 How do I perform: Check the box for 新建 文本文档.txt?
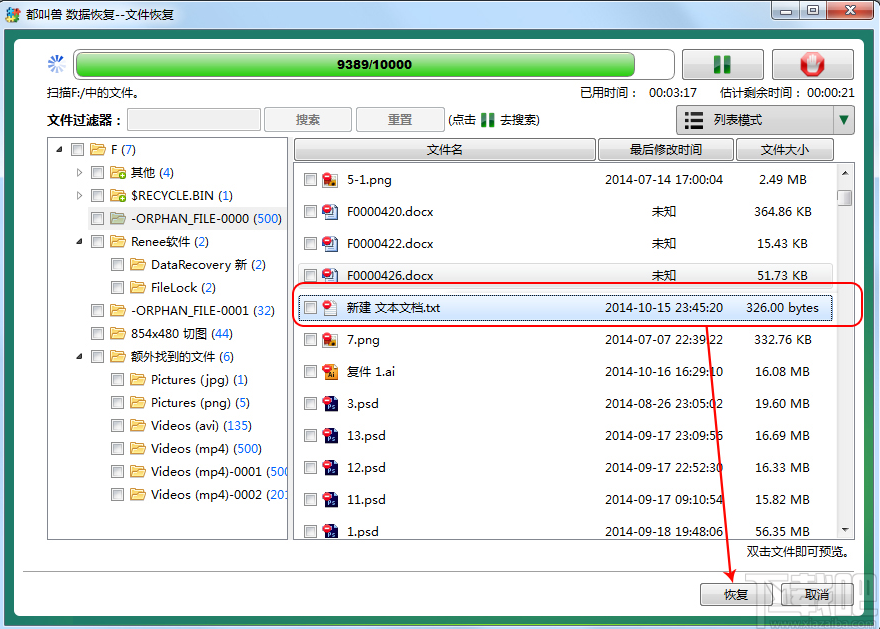[310, 307]
